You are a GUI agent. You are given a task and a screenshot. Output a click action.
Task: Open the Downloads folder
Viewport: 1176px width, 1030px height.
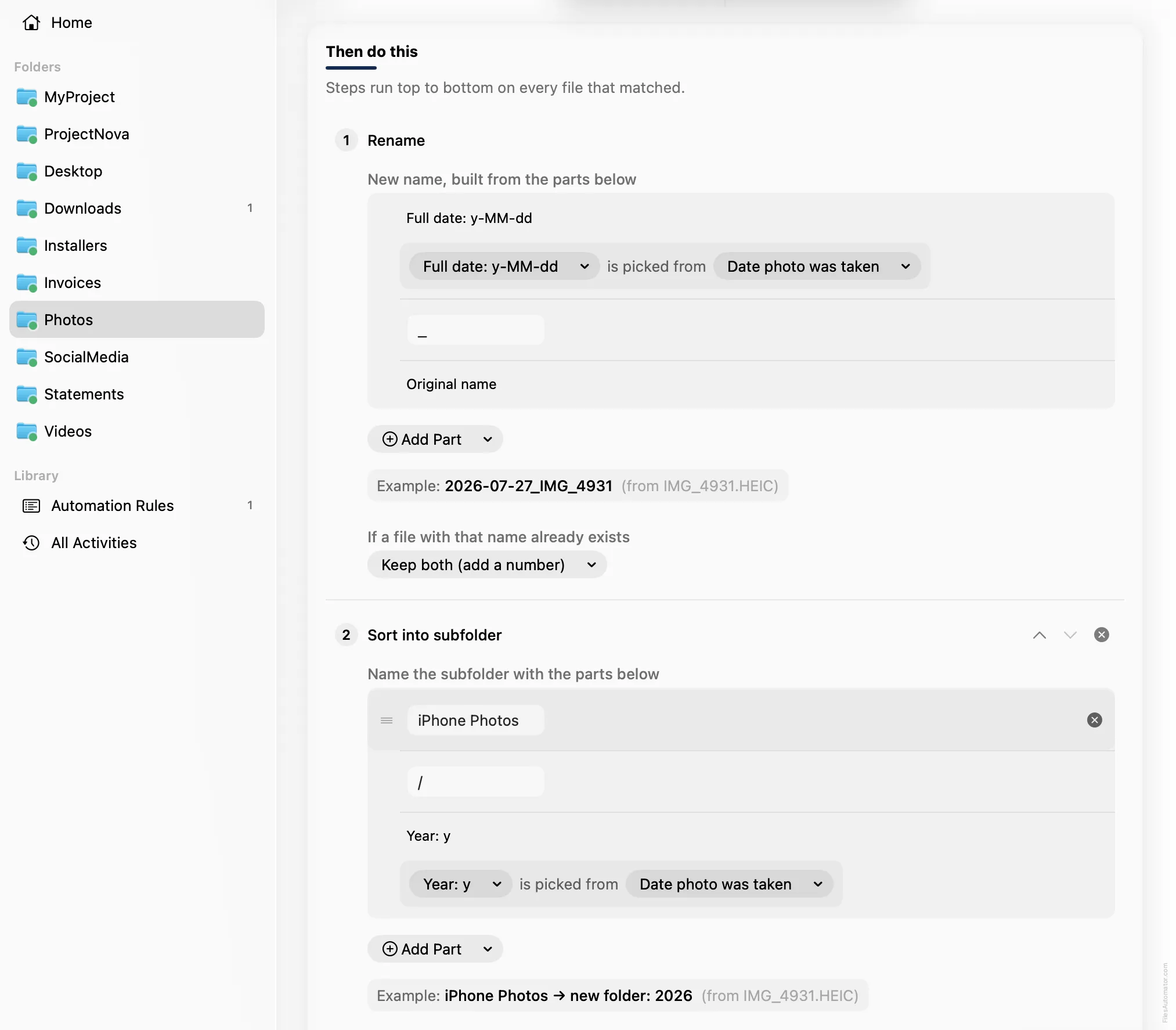point(137,208)
